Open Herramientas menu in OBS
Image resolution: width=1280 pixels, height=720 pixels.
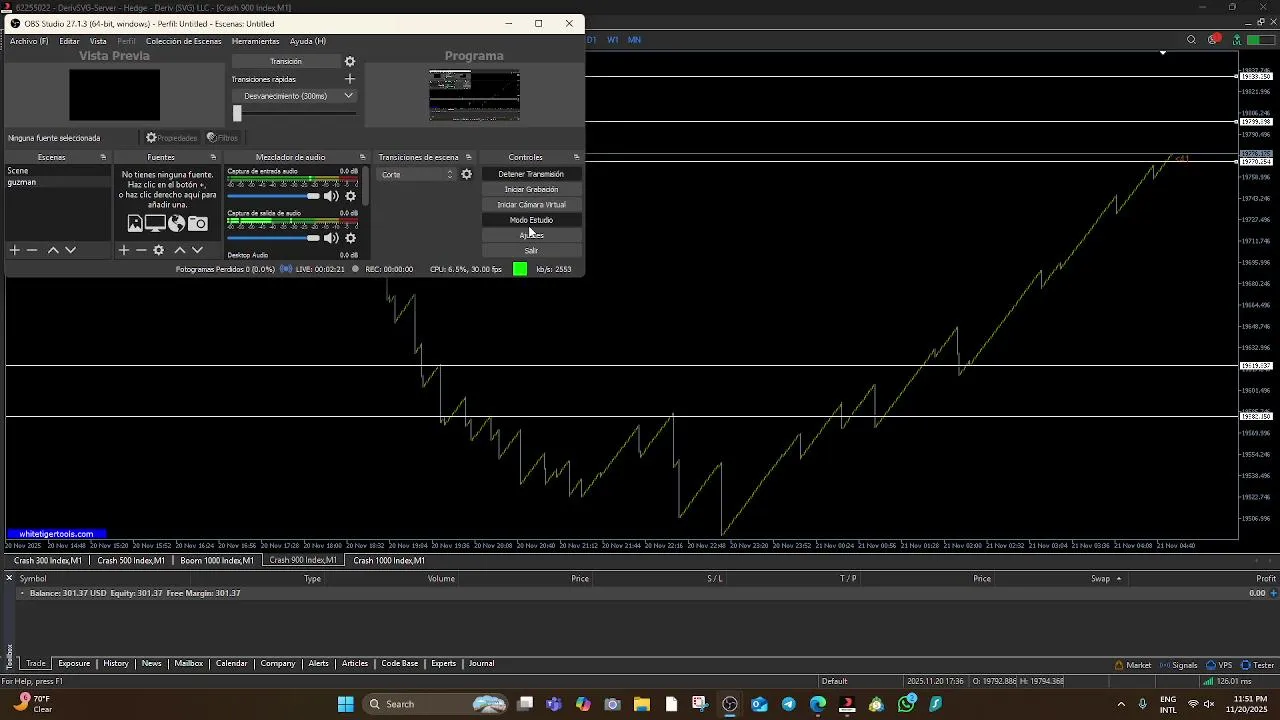(255, 41)
